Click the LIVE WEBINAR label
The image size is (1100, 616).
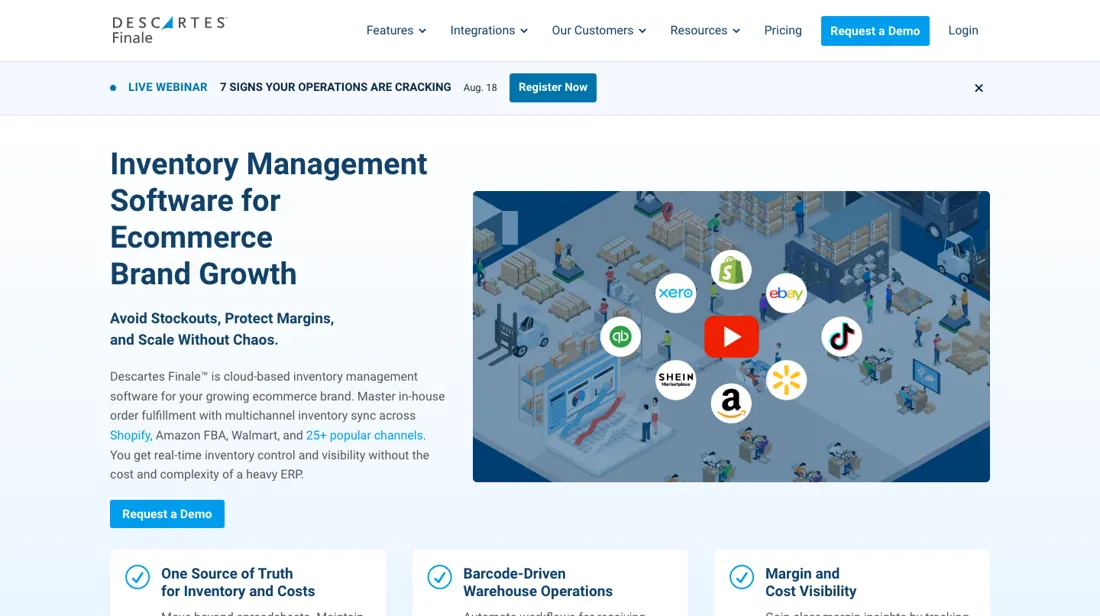(x=168, y=87)
